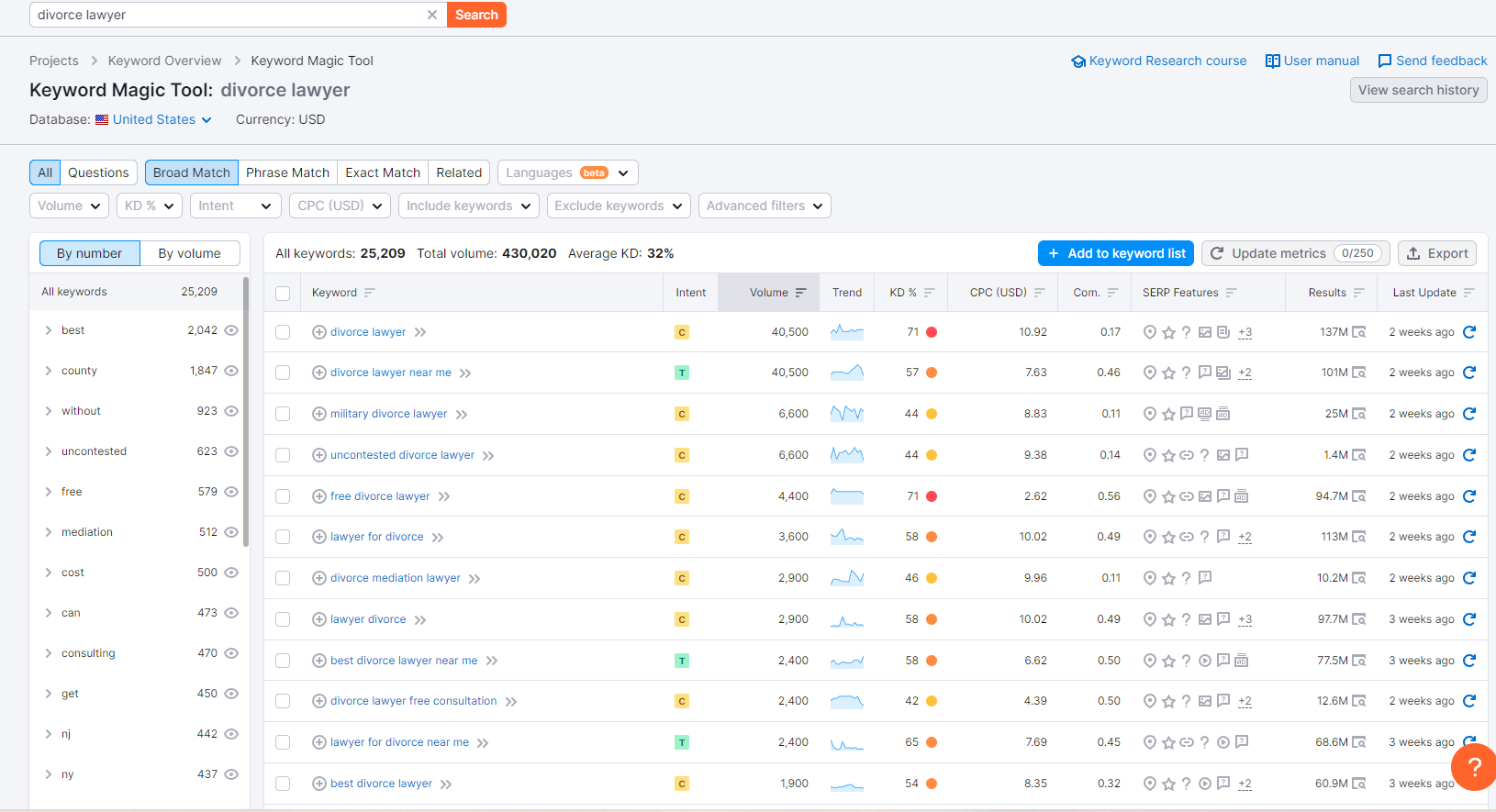Open Include keywords dropdown
This screenshot has height=812, width=1496.
coord(469,206)
